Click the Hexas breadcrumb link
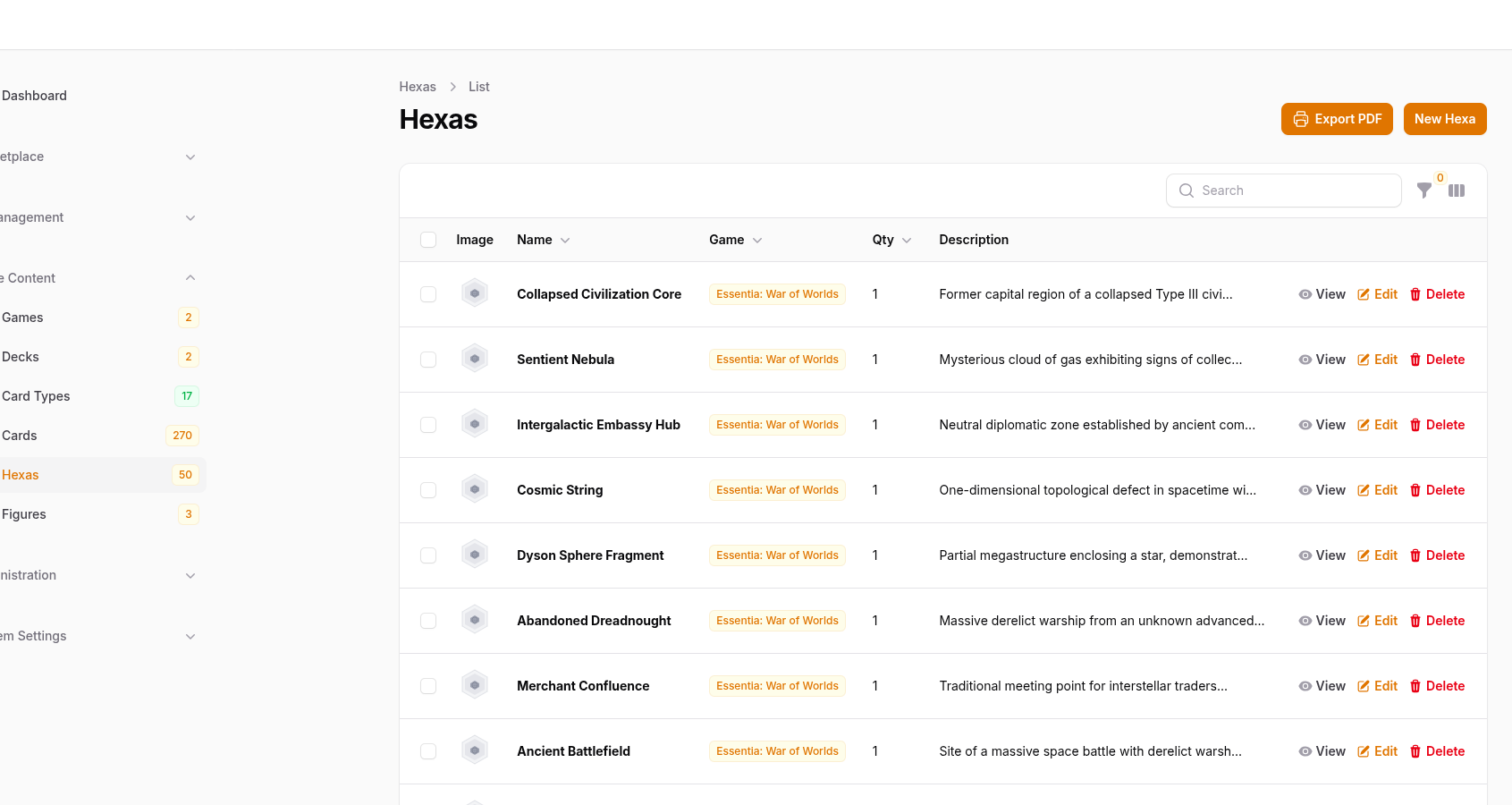The image size is (1512, 805). pyautogui.click(x=418, y=87)
